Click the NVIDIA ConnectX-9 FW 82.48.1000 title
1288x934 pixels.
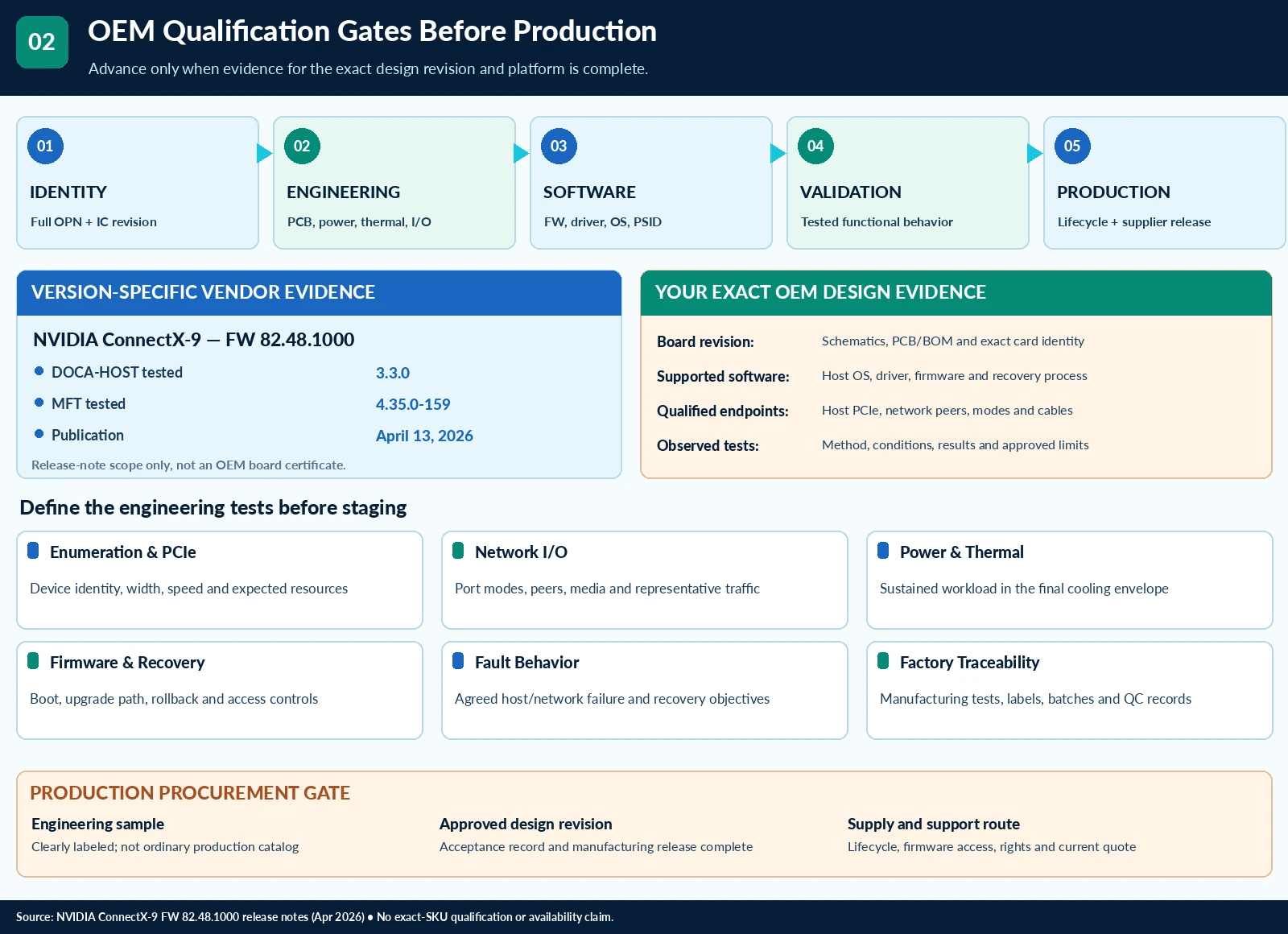point(194,340)
